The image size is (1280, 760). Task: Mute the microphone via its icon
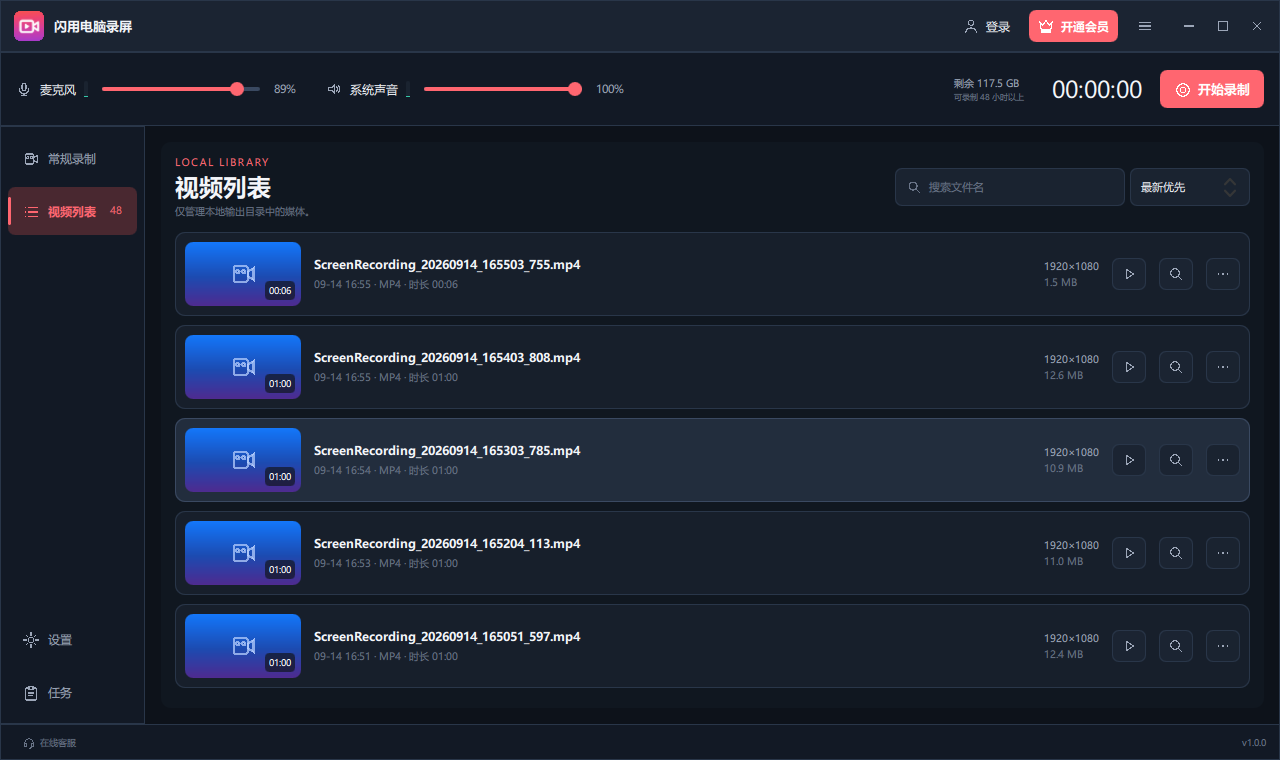pos(24,90)
